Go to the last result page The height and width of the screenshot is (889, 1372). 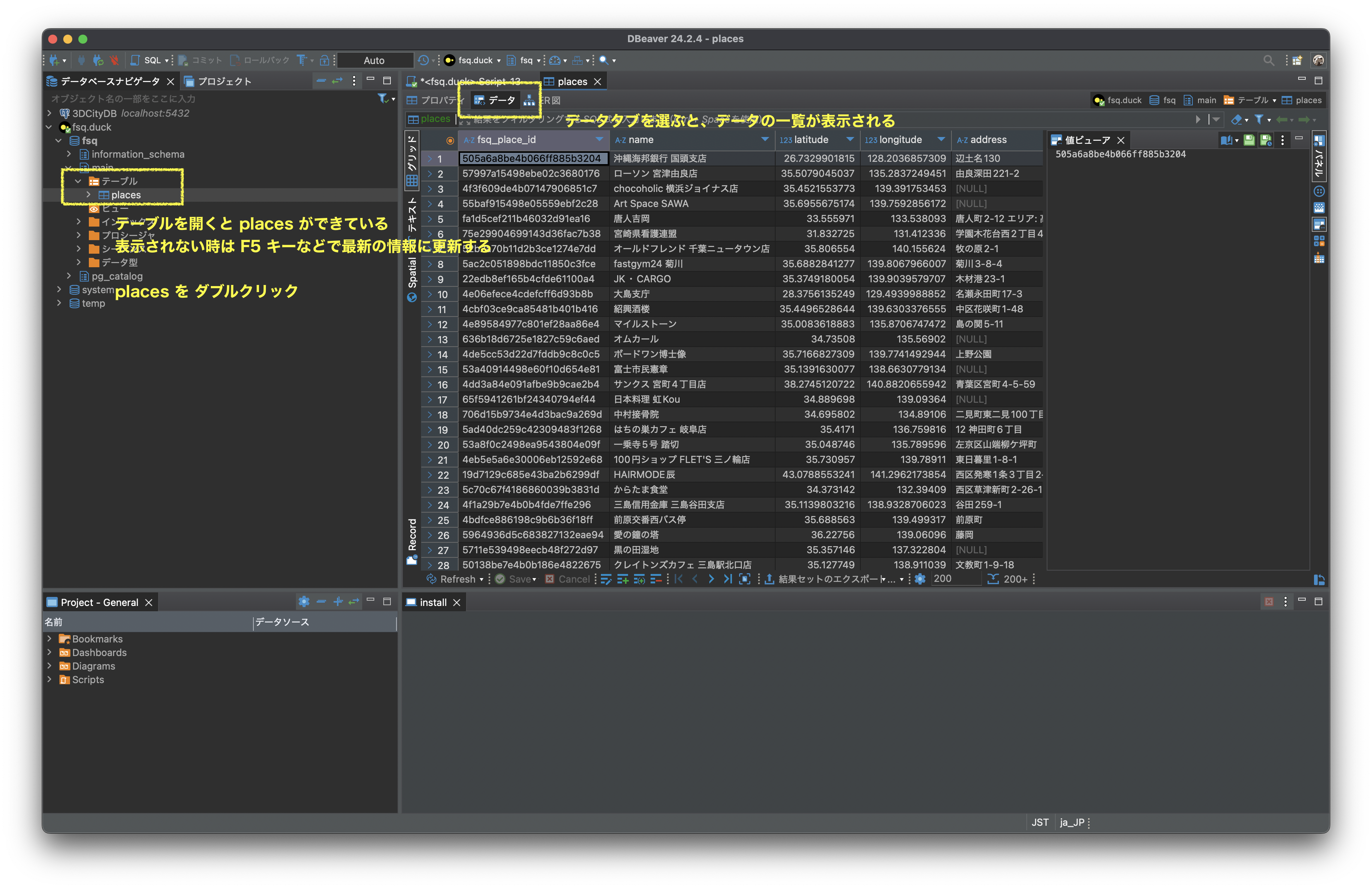click(x=727, y=579)
